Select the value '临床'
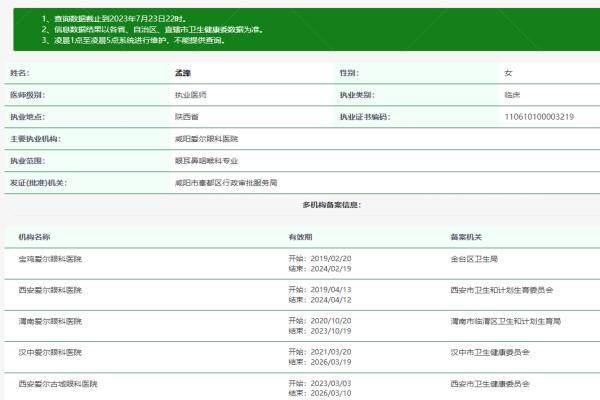The width and height of the screenshot is (600, 400). (512, 95)
